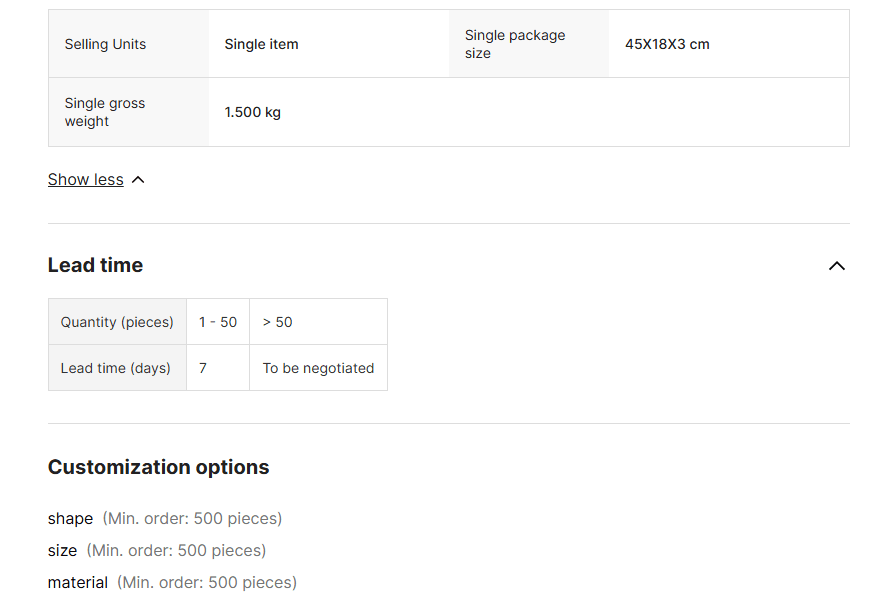The image size is (879, 602).
Task: Click the "Lead time" section heading
Action: (x=95, y=265)
